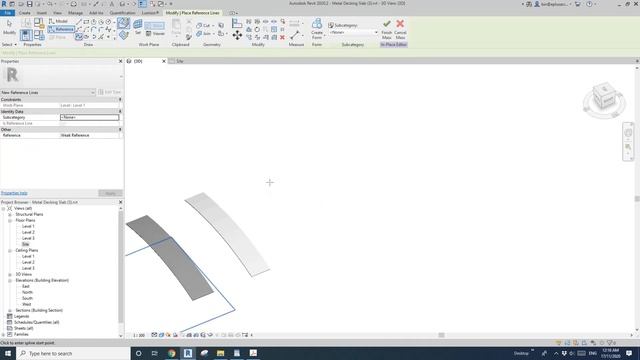Open the work plane Viewer
The width and height of the screenshot is (640, 360).
pyautogui.click(x=156, y=33)
